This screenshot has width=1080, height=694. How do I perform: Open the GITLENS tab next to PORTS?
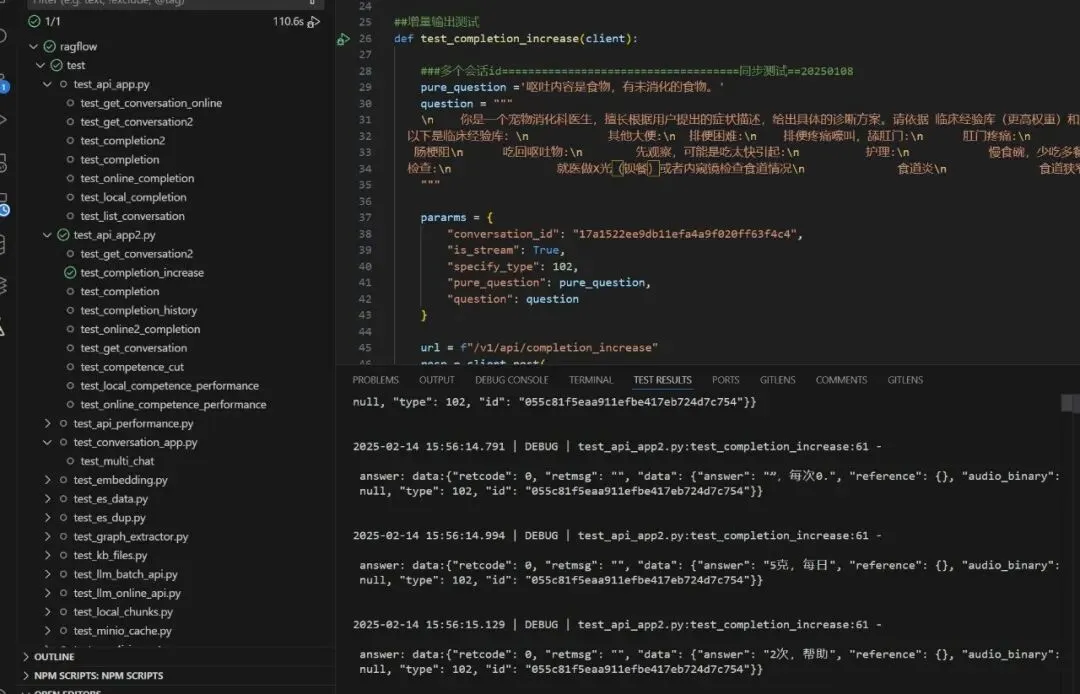pos(778,380)
